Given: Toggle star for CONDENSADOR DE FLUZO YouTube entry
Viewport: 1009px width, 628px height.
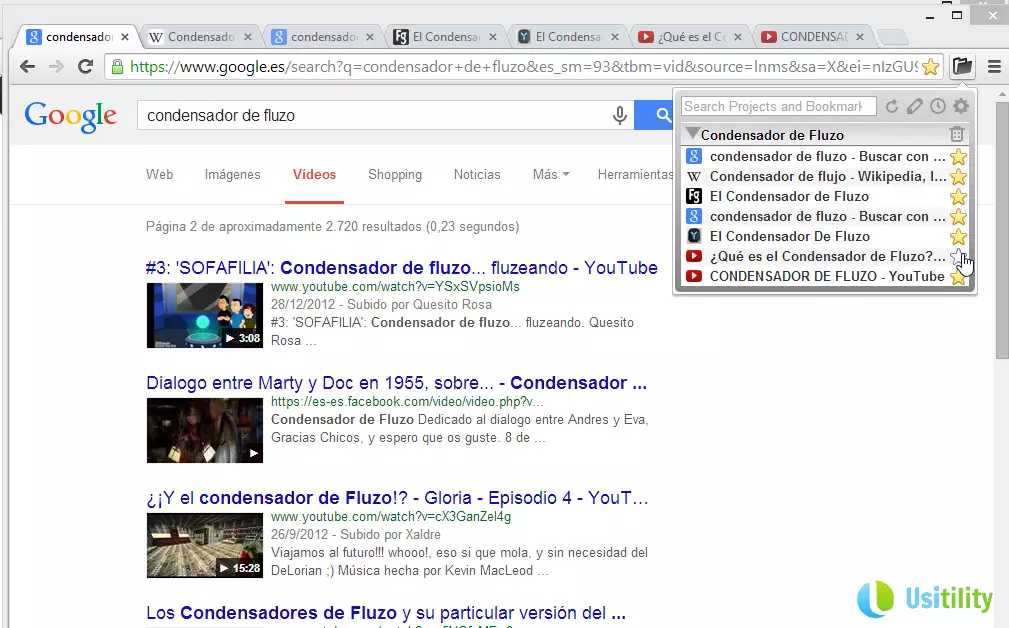Looking at the screenshot, I should (x=958, y=277).
